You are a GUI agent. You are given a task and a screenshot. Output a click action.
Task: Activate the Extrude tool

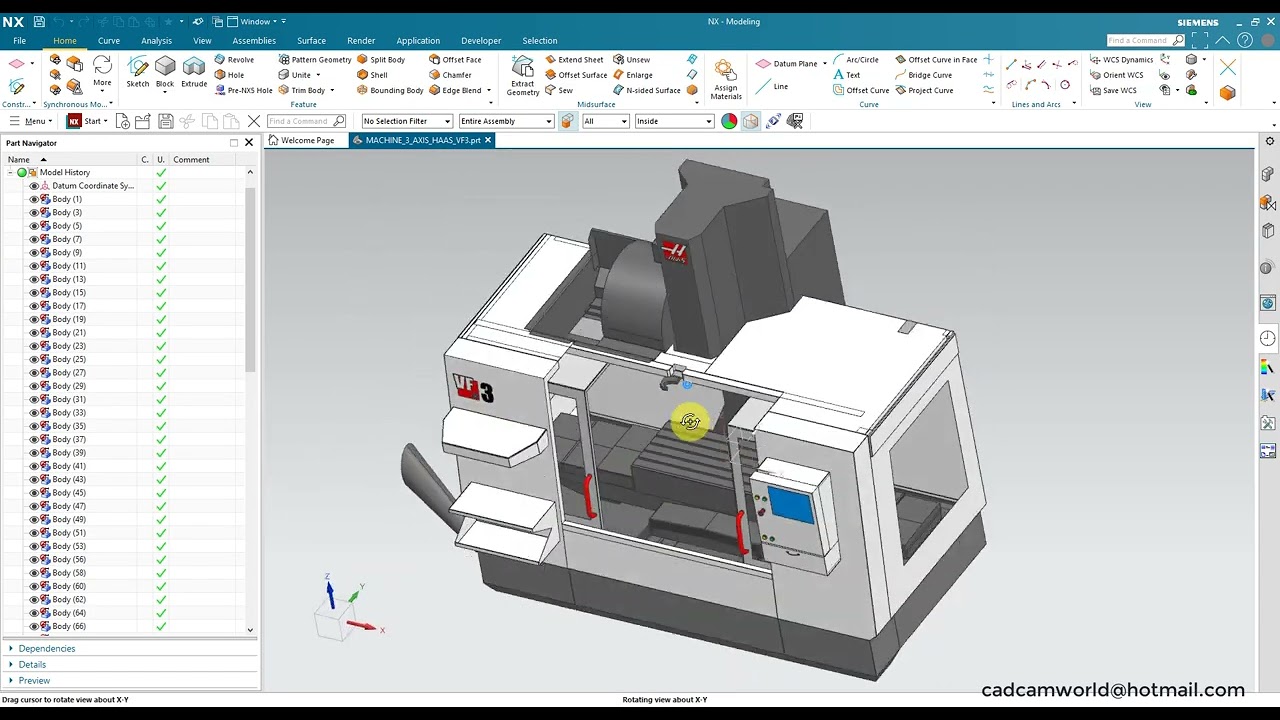point(194,72)
